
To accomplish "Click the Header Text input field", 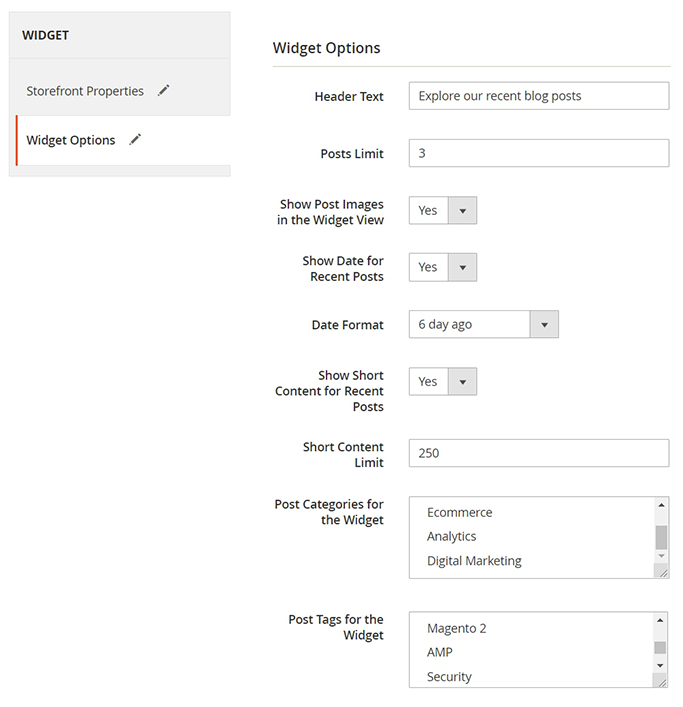I will click(x=538, y=96).
